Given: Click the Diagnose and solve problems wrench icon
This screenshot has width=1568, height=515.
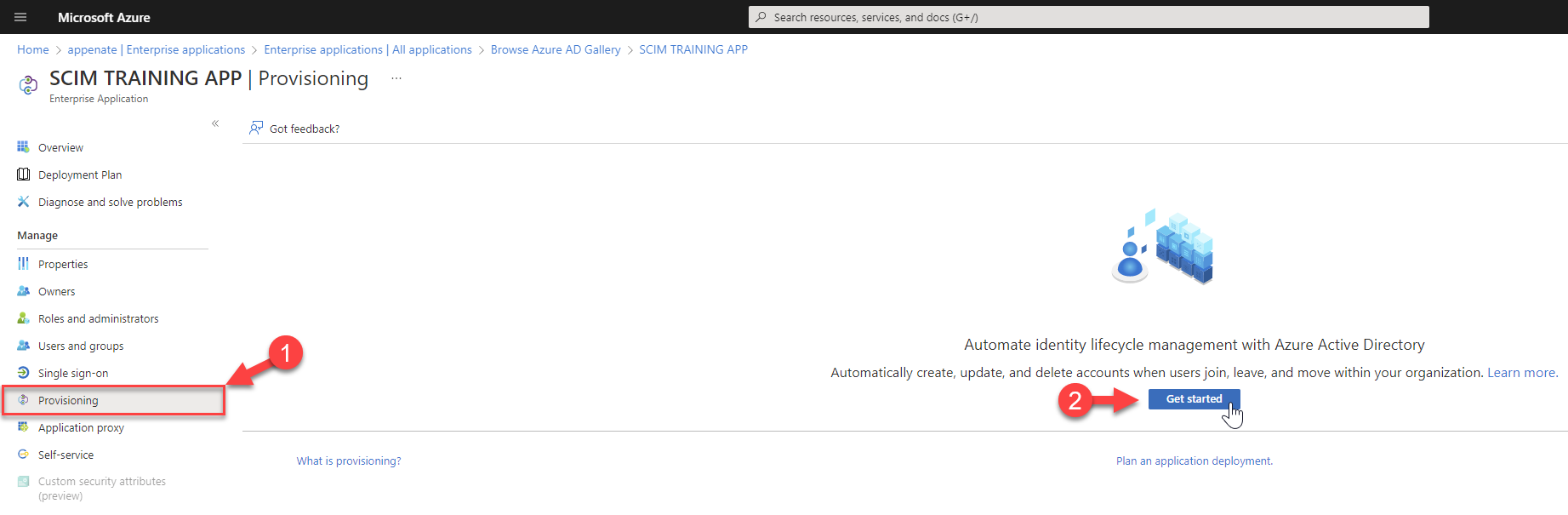Looking at the screenshot, I should pyautogui.click(x=23, y=202).
